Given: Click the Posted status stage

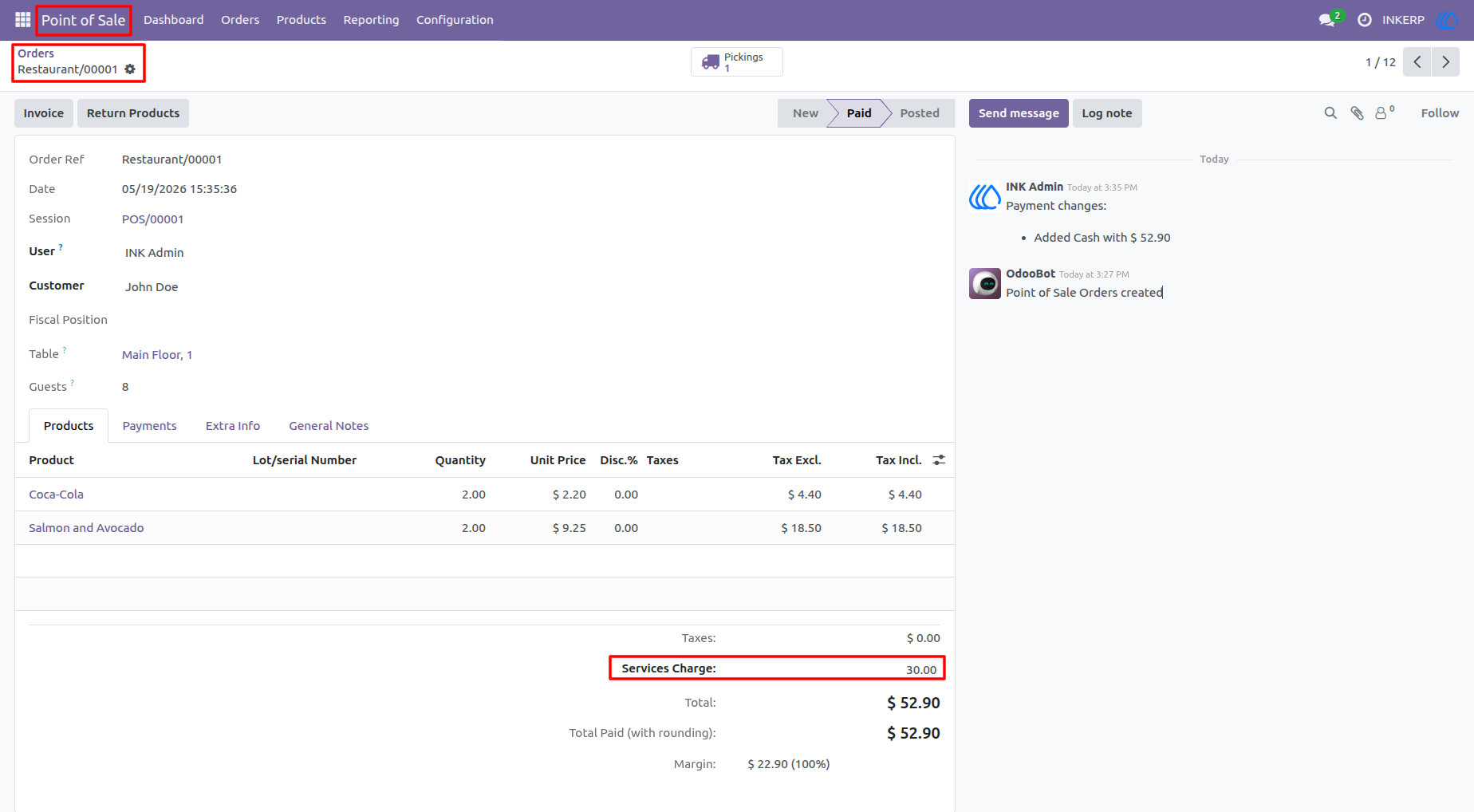Looking at the screenshot, I should pos(920,113).
